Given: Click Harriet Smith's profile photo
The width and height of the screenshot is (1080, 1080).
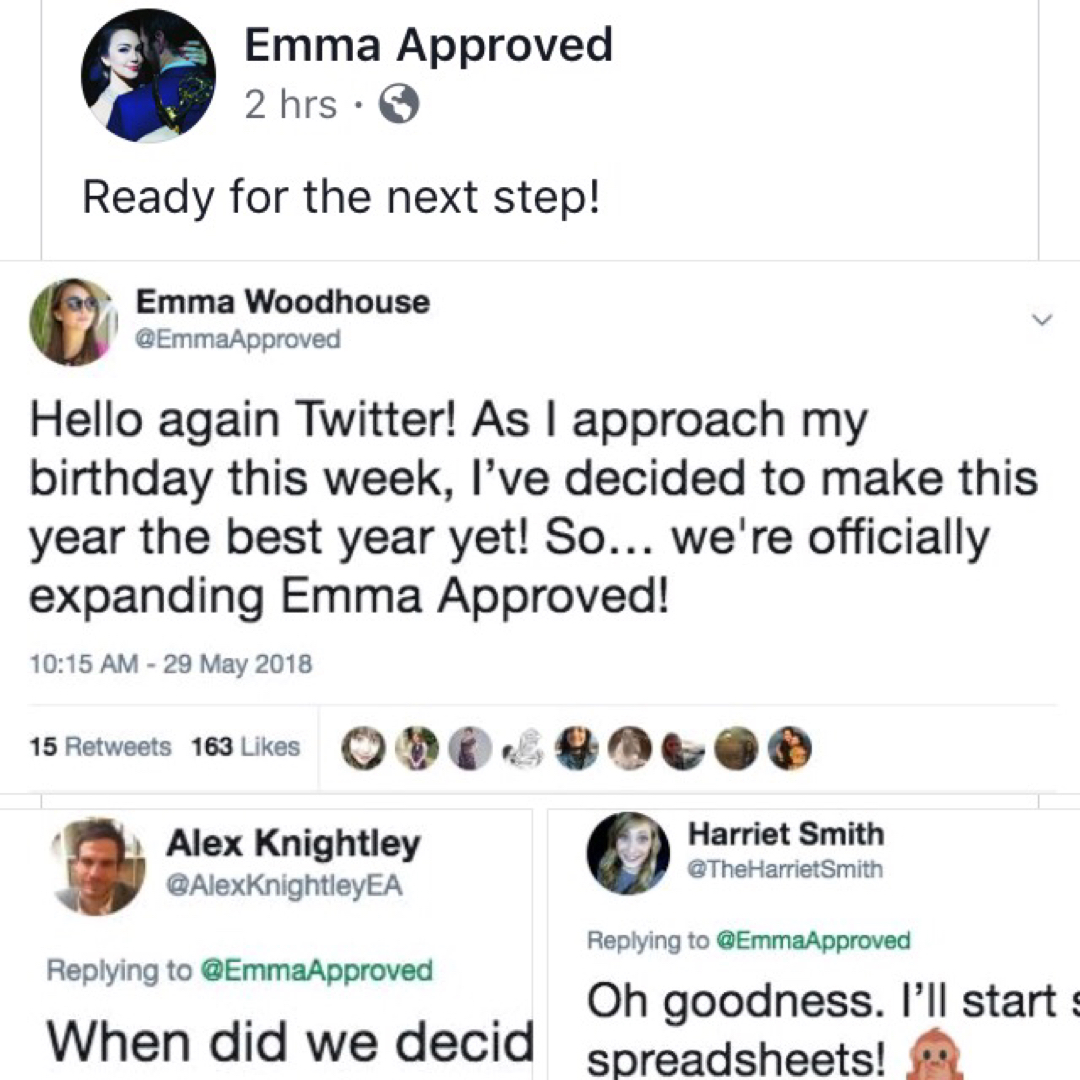Looking at the screenshot, I should (x=628, y=852).
